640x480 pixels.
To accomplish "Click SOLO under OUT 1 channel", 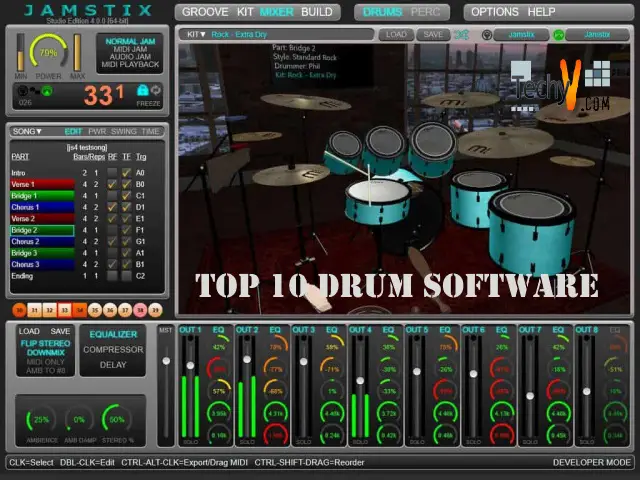I will [190, 442].
